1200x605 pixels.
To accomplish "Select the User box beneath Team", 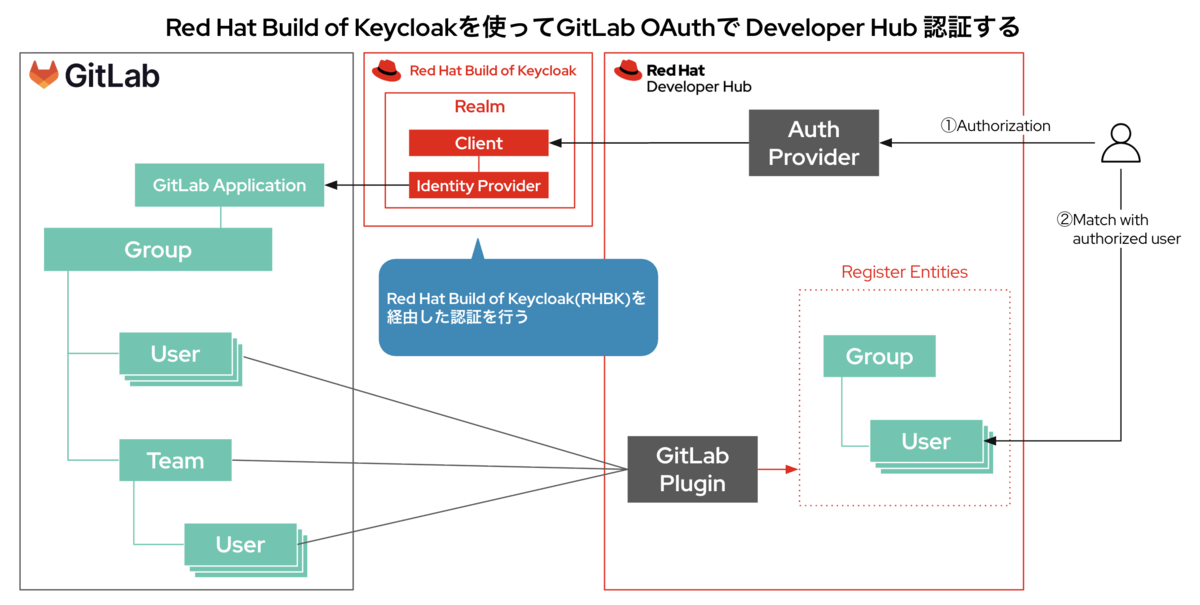I will (240, 545).
